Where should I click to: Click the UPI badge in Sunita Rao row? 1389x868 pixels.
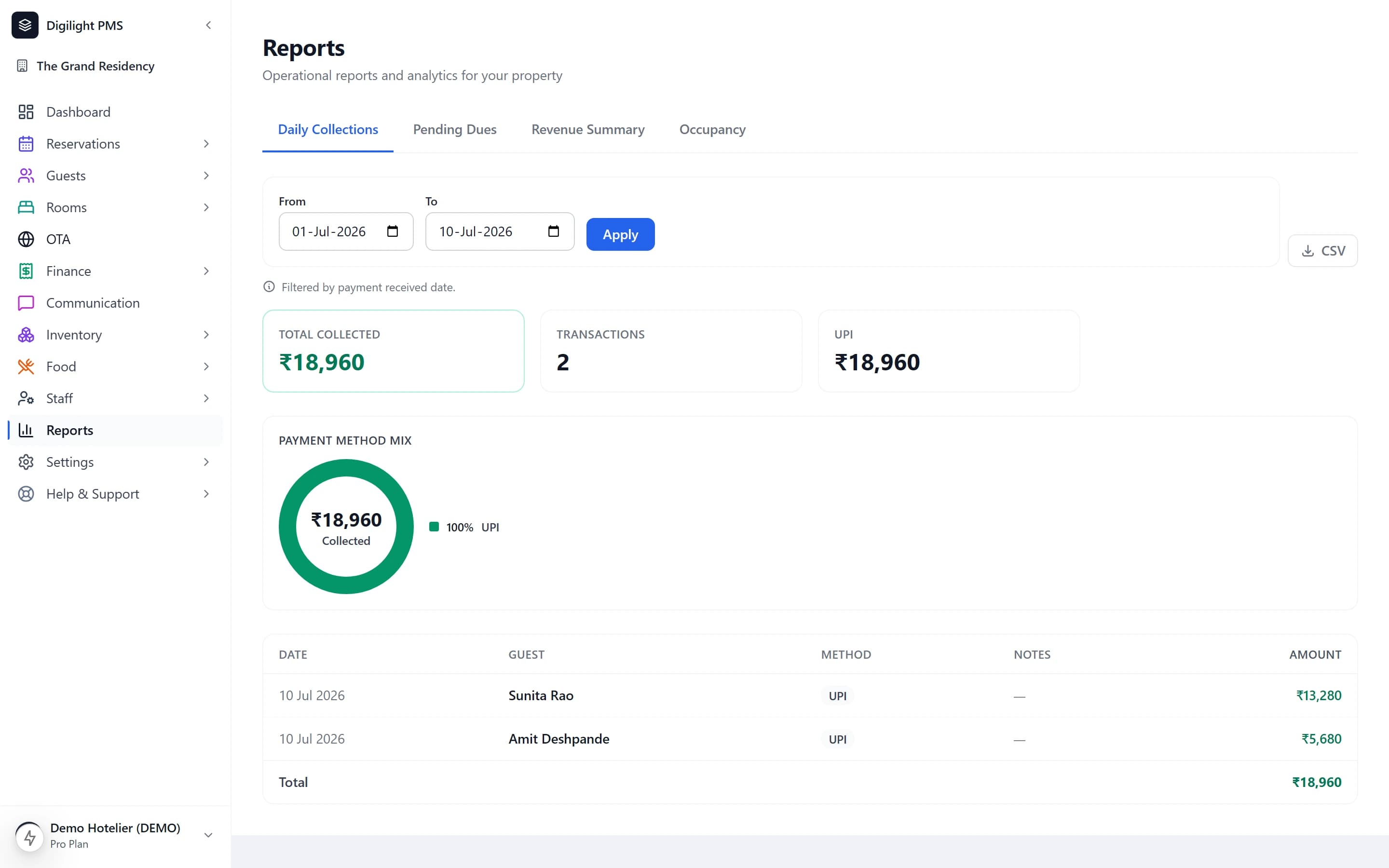click(x=837, y=696)
